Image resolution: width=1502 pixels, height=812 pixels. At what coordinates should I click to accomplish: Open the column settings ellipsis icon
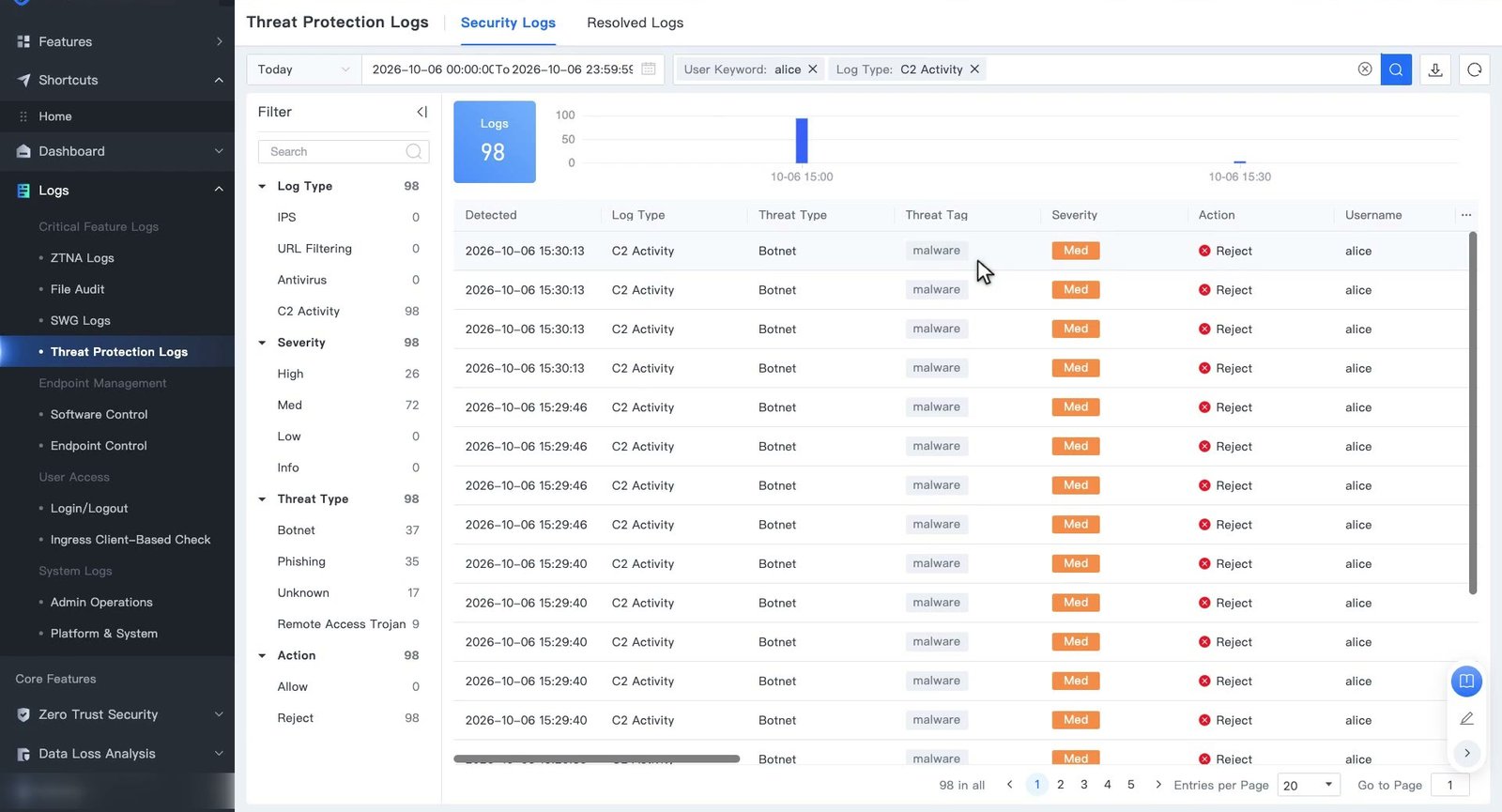click(1466, 215)
